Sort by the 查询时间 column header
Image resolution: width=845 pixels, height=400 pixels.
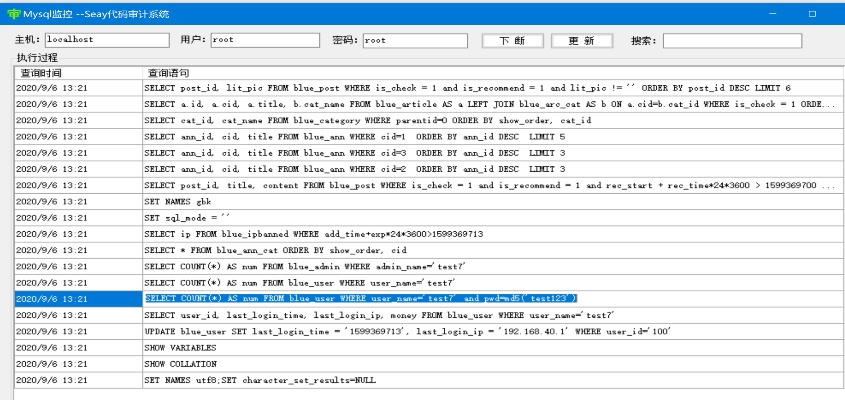pos(78,73)
